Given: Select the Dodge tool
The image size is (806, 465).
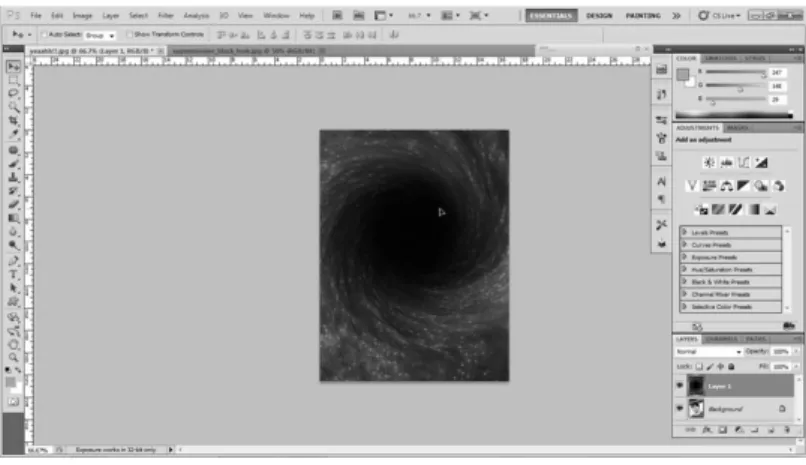Looking at the screenshot, I should pos(13,245).
